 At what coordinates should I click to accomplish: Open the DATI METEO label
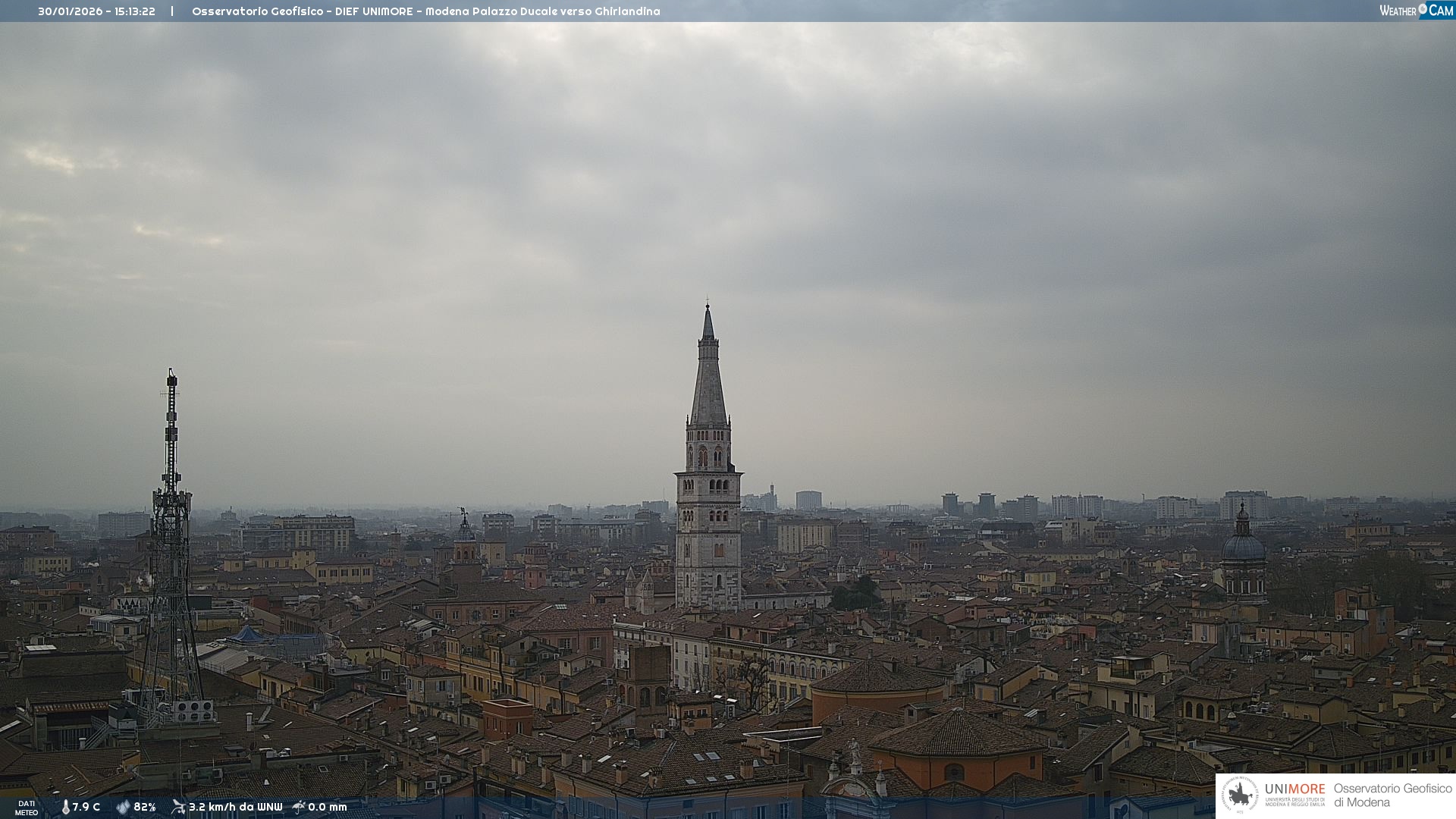pos(27,808)
